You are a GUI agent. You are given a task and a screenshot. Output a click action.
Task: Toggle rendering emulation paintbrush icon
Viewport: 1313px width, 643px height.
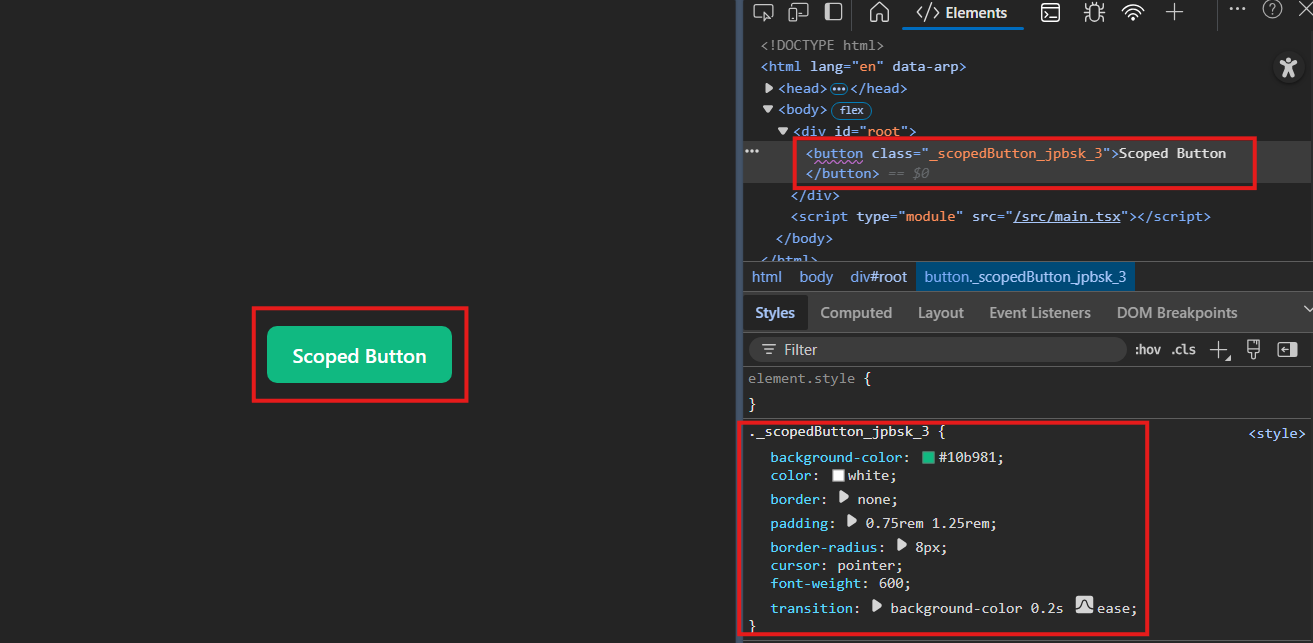[x=1253, y=349]
